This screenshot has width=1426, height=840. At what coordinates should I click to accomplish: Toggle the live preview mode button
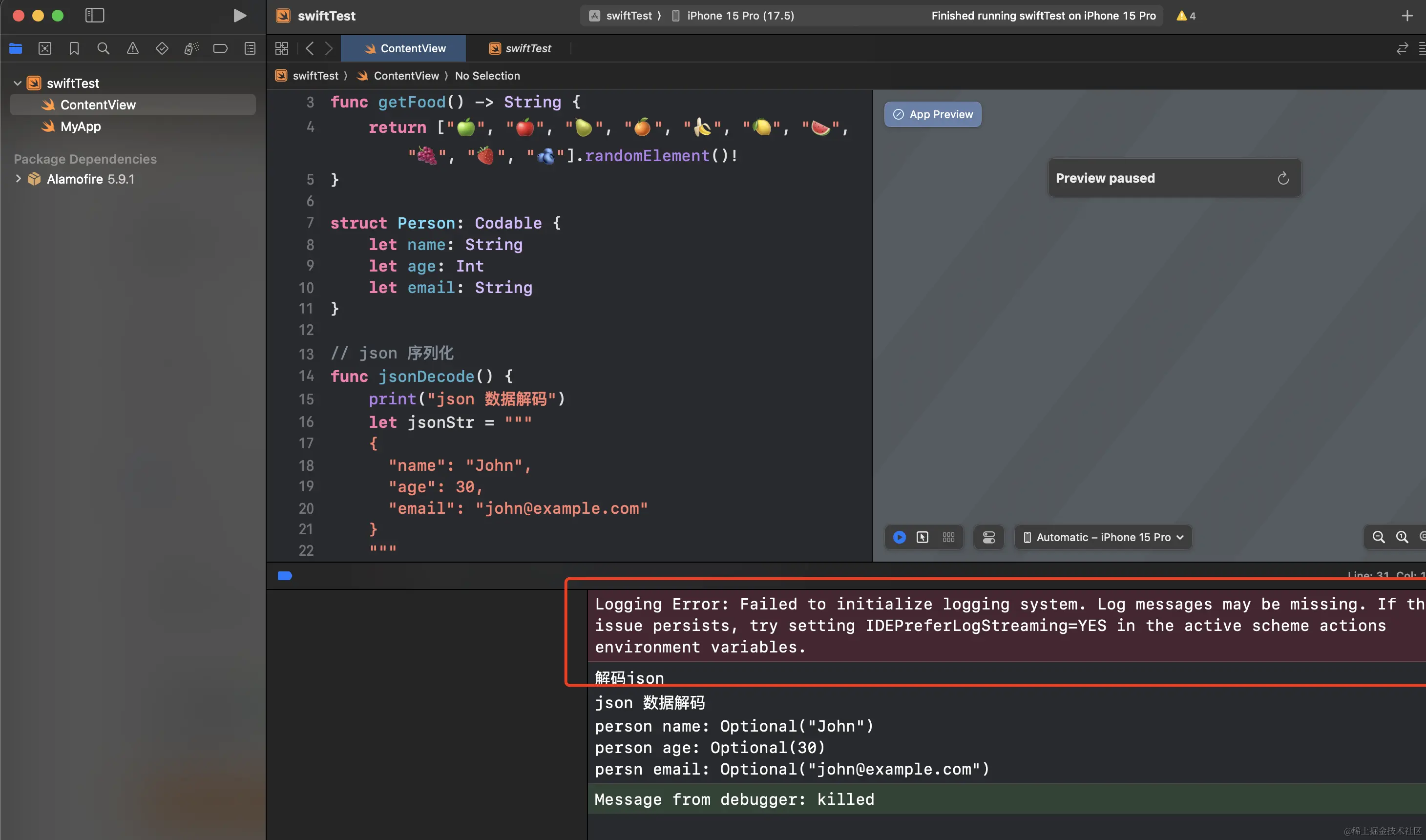tap(899, 537)
